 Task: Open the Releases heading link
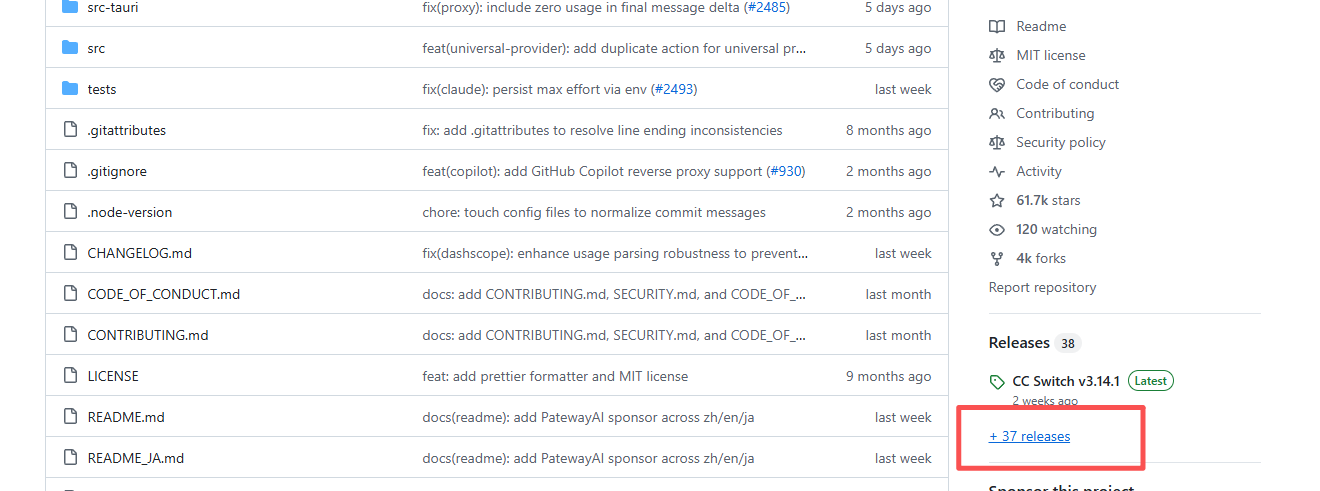coord(1019,342)
